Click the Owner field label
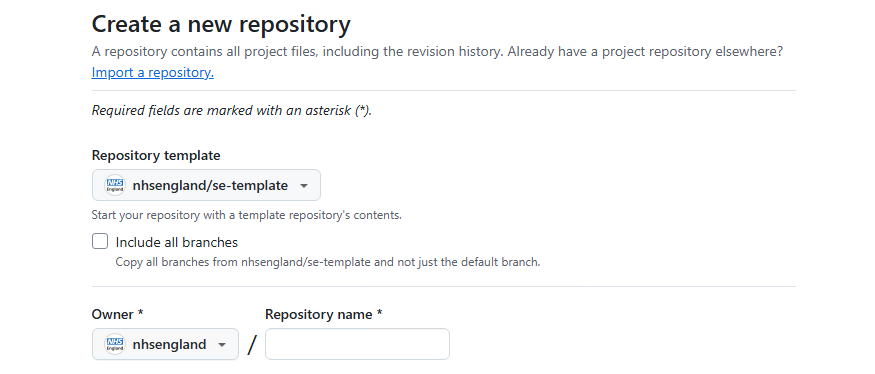This screenshot has height=374, width=875. pos(118,314)
